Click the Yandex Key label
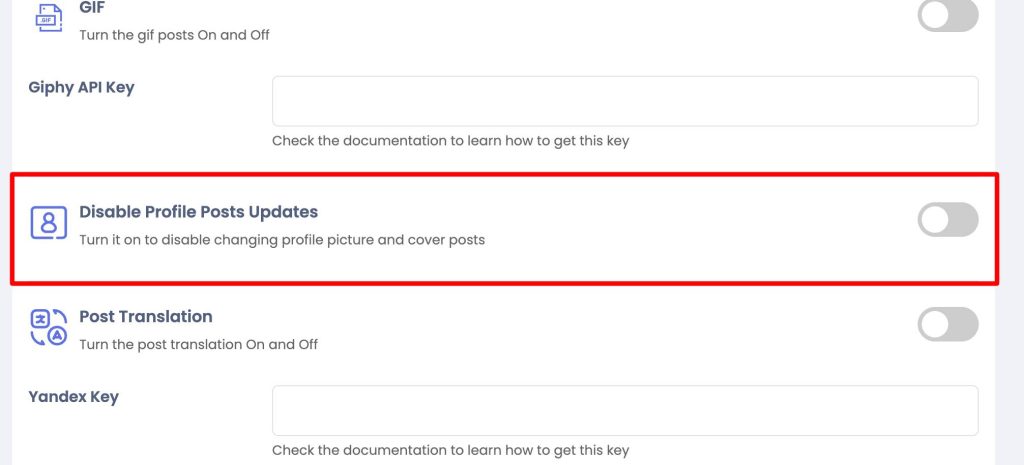Image resolution: width=1024 pixels, height=465 pixels. click(73, 397)
